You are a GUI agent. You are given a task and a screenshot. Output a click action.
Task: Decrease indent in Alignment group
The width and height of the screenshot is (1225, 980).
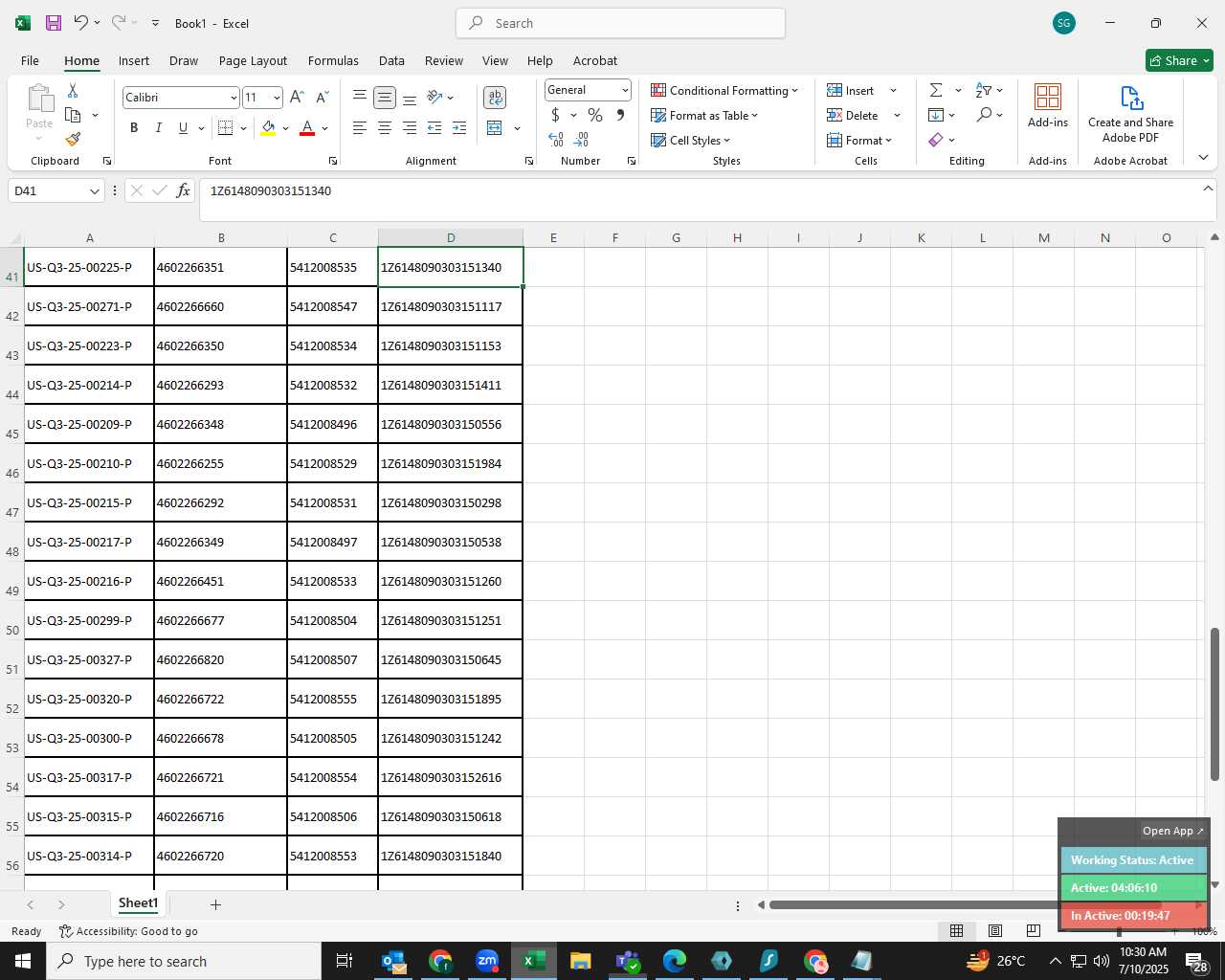pos(434,128)
